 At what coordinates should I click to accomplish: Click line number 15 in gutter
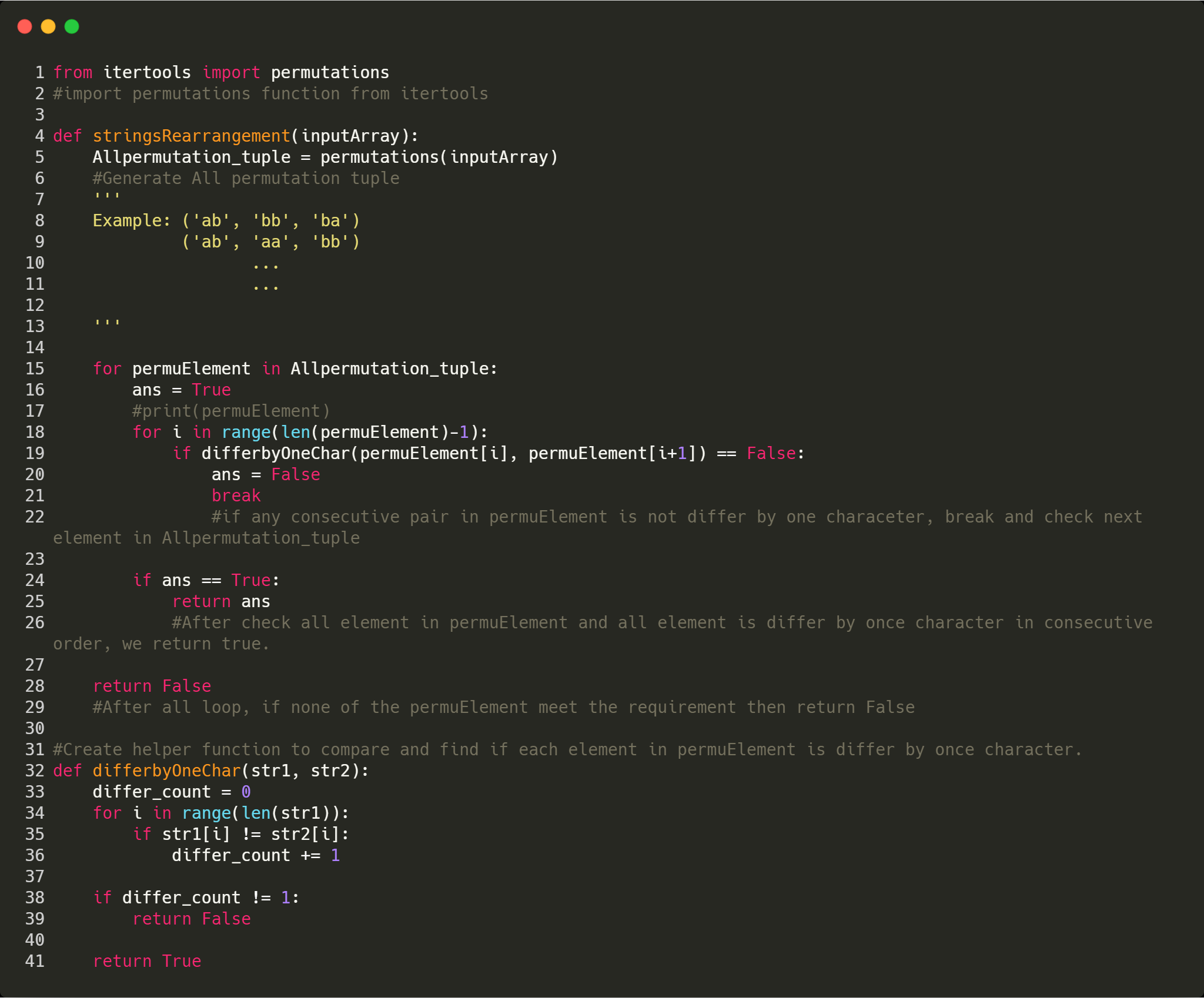(x=35, y=369)
